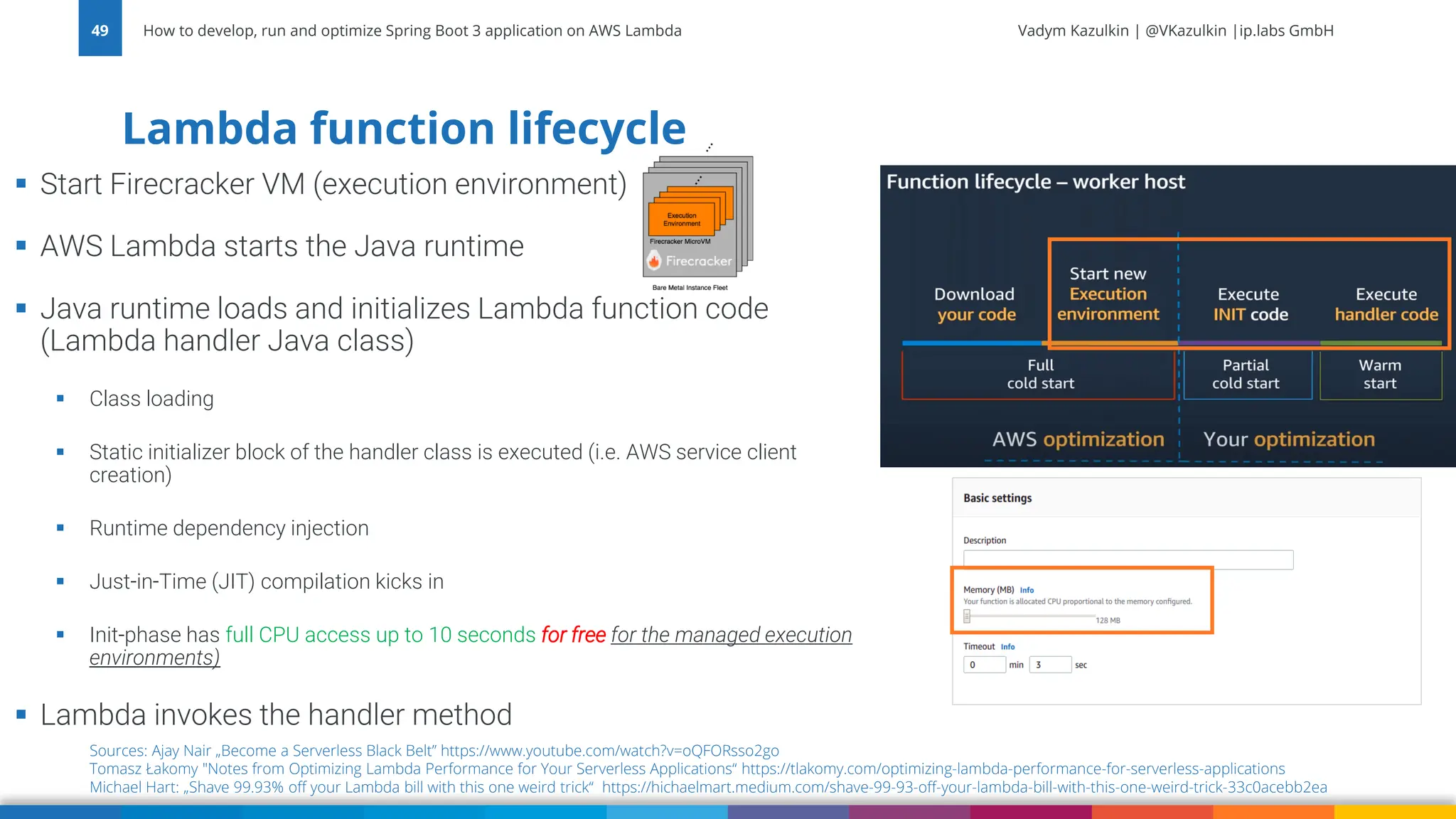The width and height of the screenshot is (1456, 819).
Task: Click the Description text field
Action: click(1128, 560)
